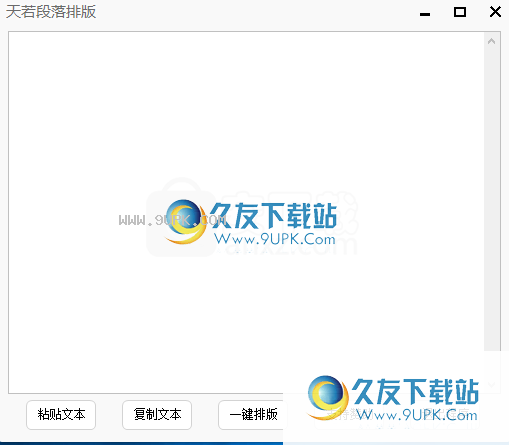Minimize the 天若段落排版 window
Viewport: 509px width, 445px height.
(x=425, y=14)
